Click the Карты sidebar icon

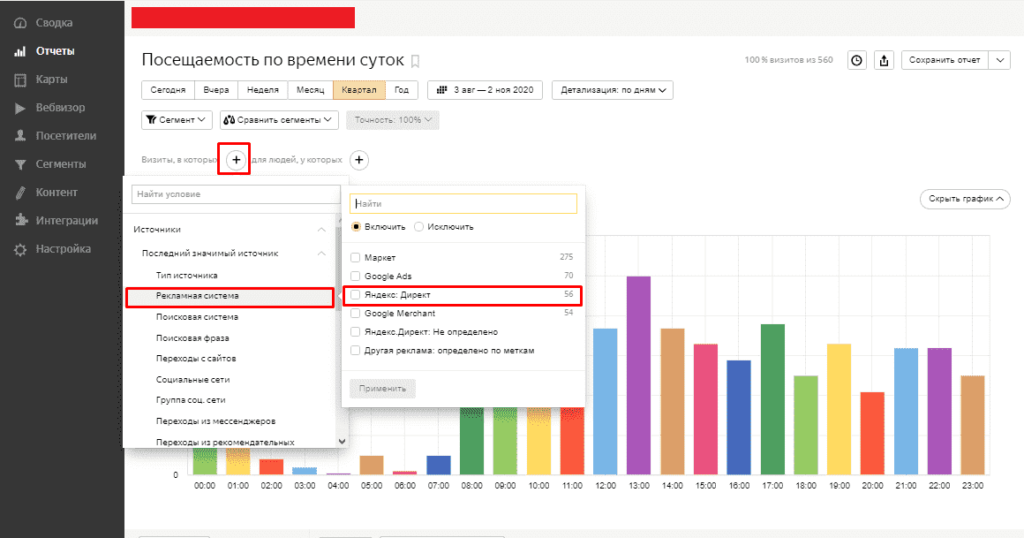click(x=20, y=79)
